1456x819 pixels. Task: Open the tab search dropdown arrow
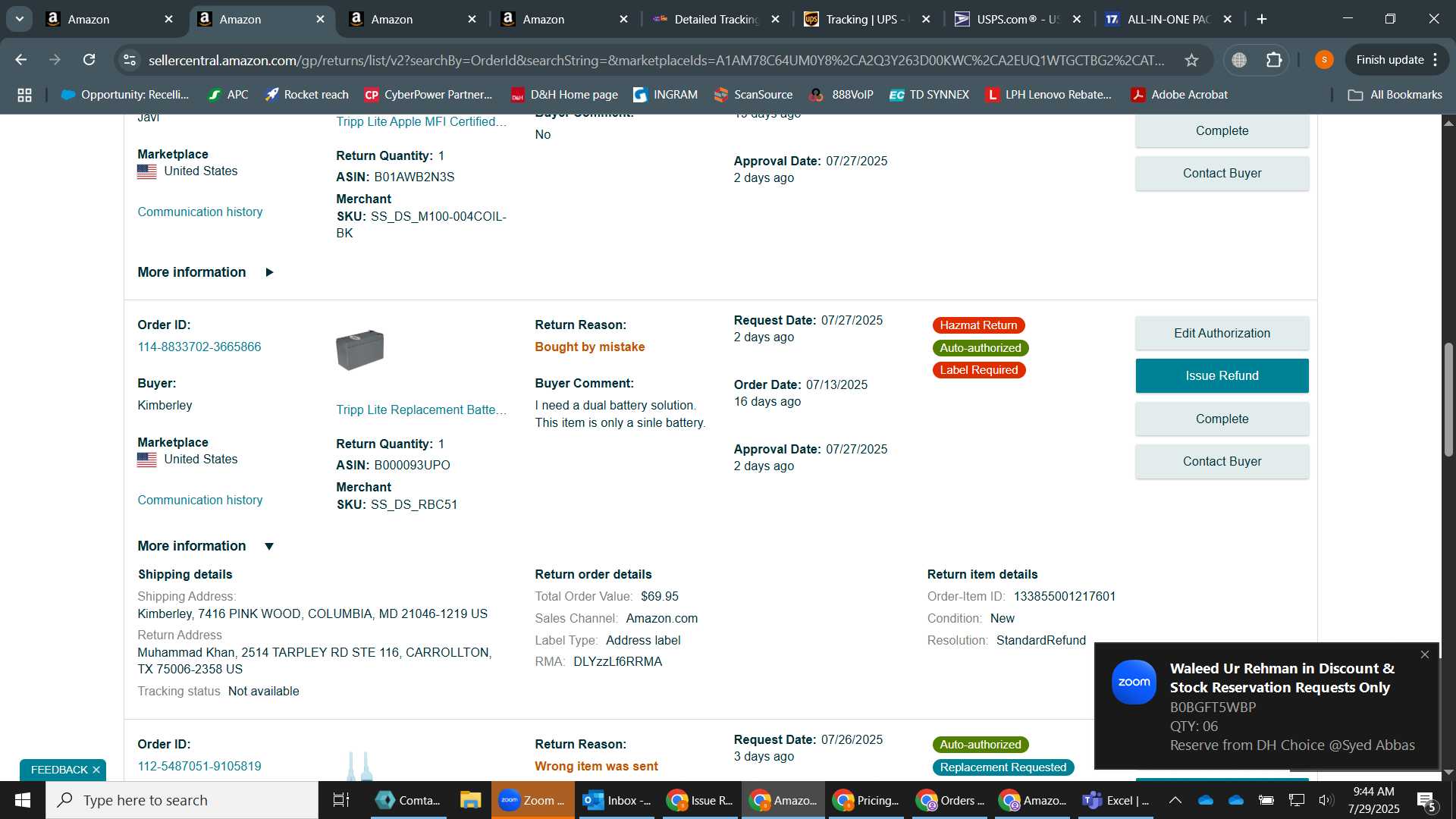[x=20, y=19]
